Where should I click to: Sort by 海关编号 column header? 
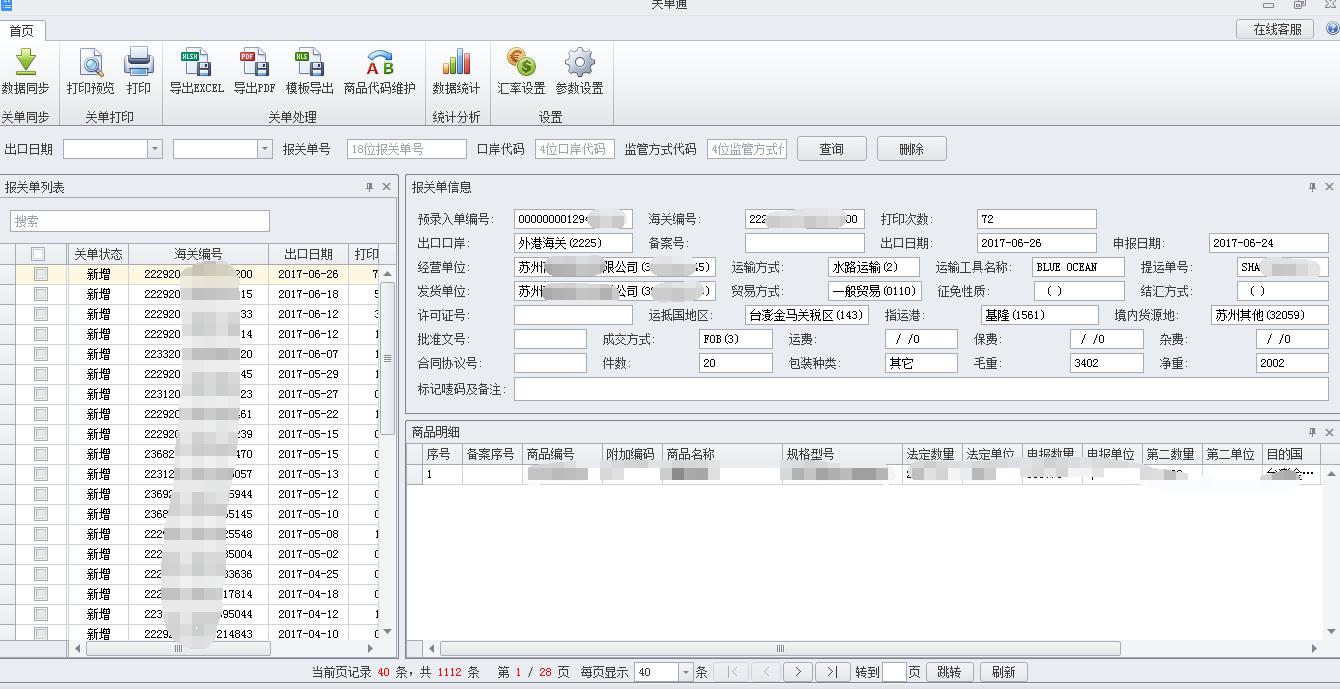click(x=198, y=254)
